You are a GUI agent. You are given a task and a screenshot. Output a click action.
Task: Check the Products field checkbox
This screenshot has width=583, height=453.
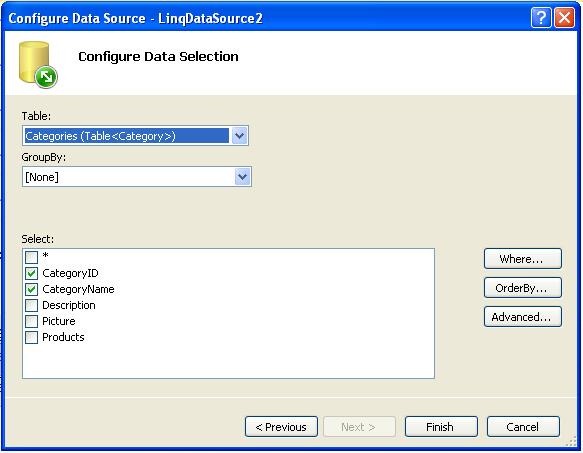31,337
